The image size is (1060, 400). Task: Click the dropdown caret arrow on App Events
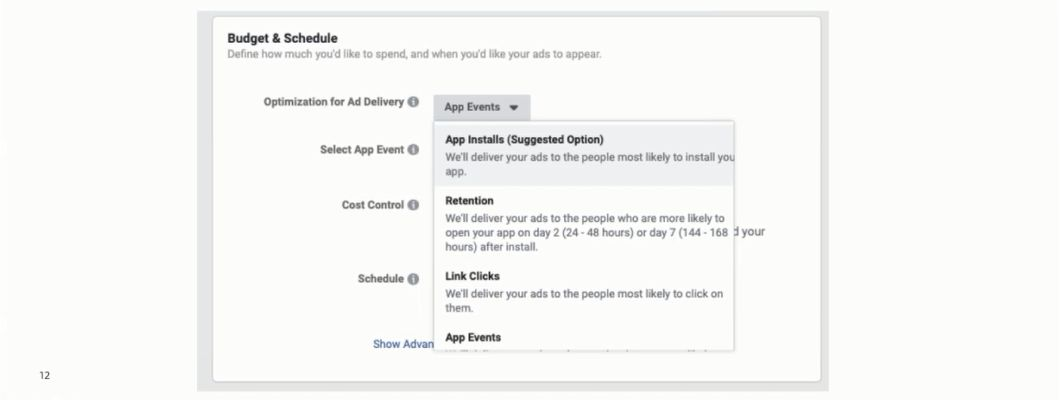point(514,108)
